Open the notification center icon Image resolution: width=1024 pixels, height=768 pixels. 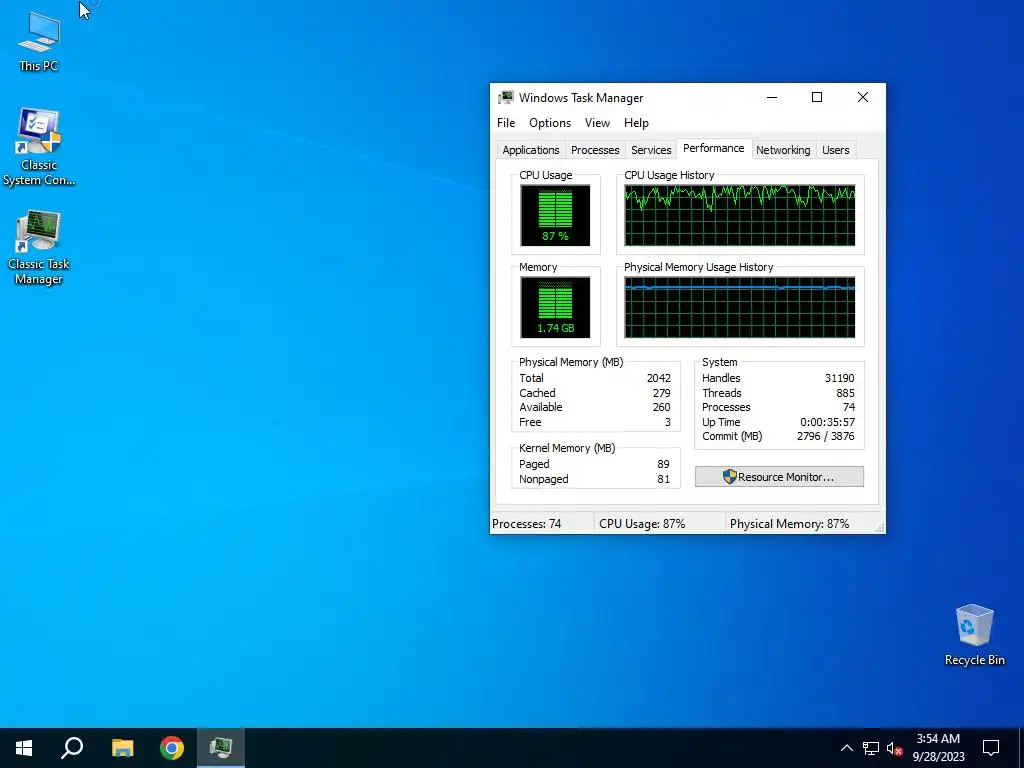click(991, 748)
